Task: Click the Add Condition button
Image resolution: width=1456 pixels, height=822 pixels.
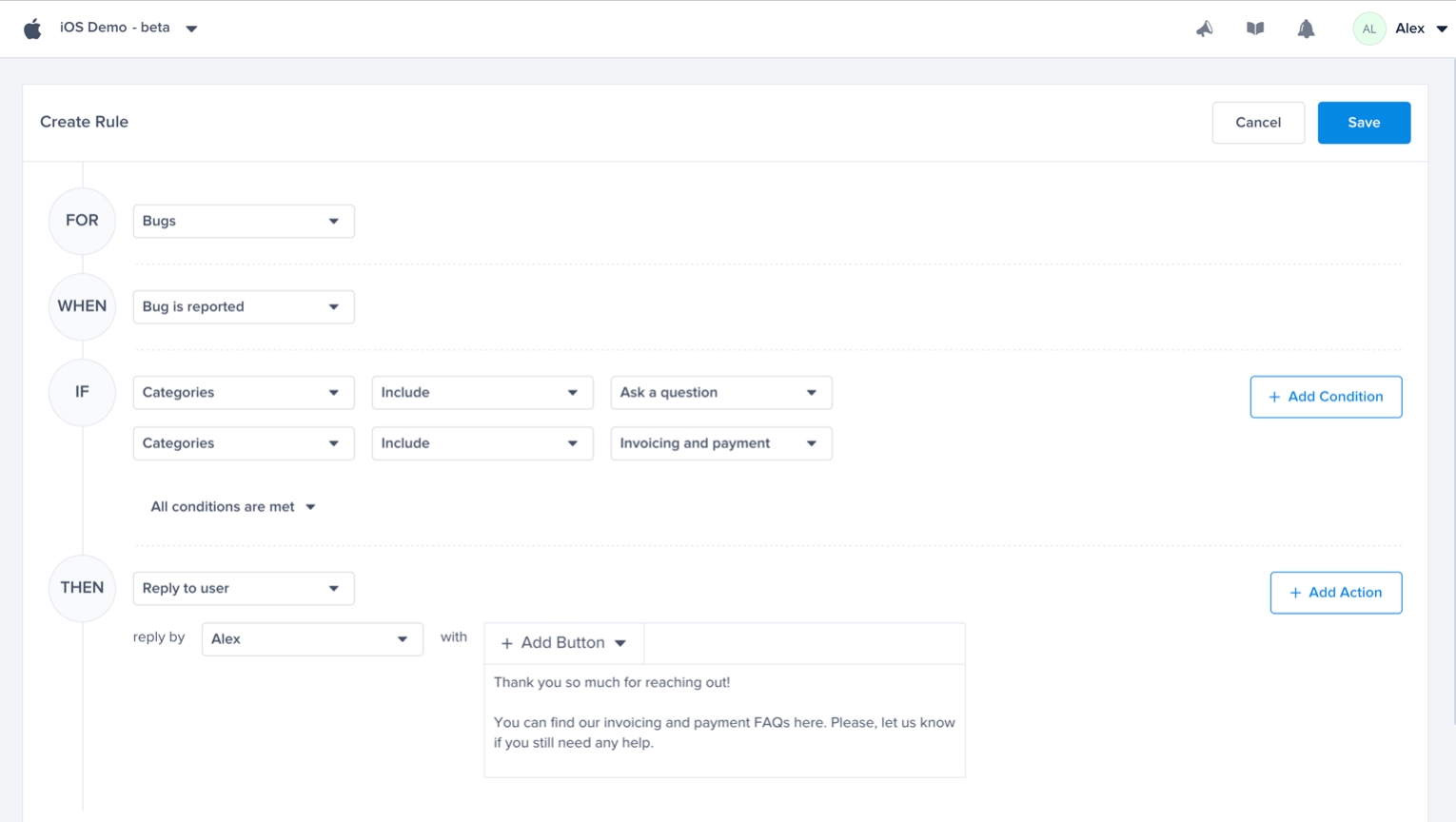Action: point(1325,397)
